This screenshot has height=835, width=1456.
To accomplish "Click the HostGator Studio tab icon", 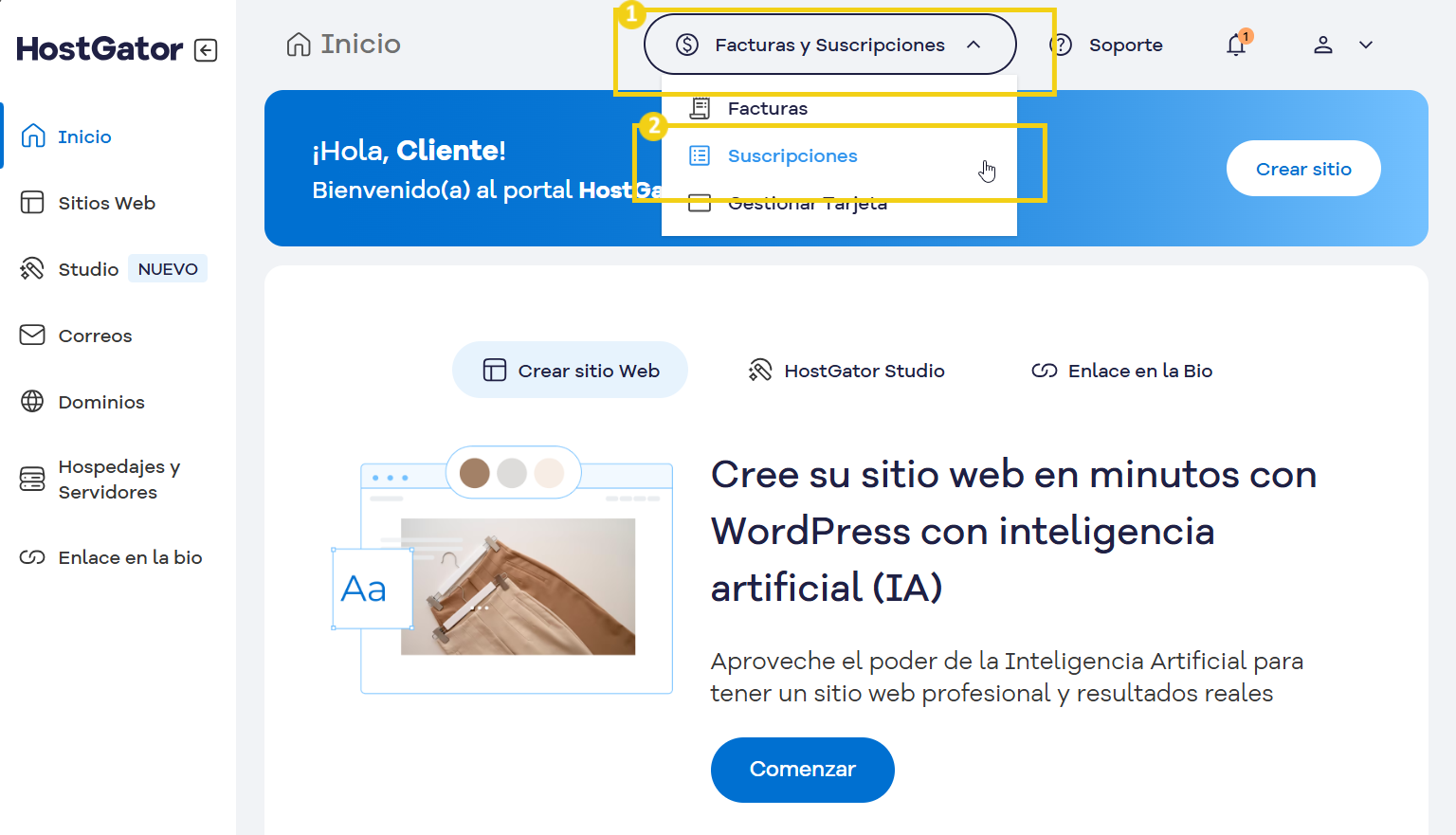I will [x=760, y=371].
